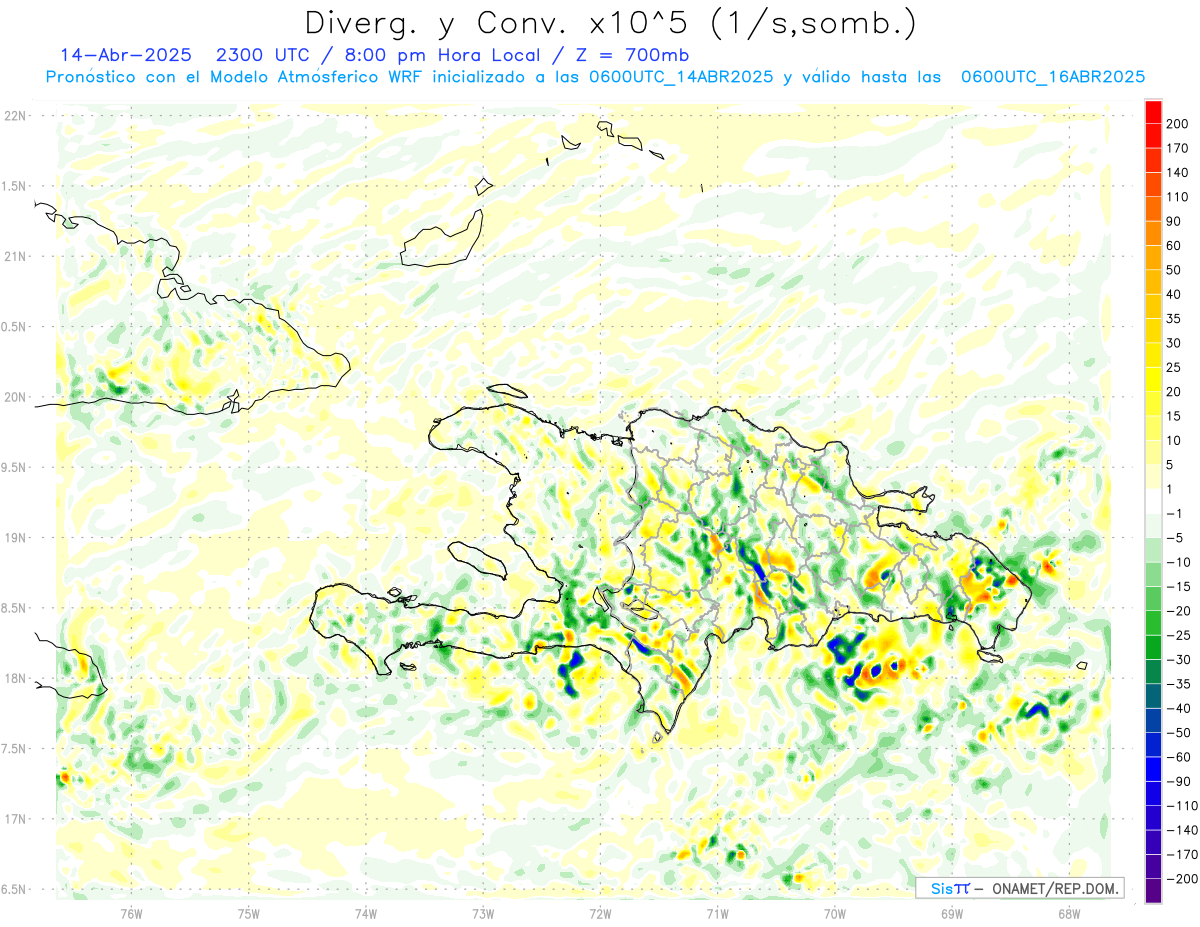Click the '22N' latitude label
1200x927 pixels.
click(14, 116)
